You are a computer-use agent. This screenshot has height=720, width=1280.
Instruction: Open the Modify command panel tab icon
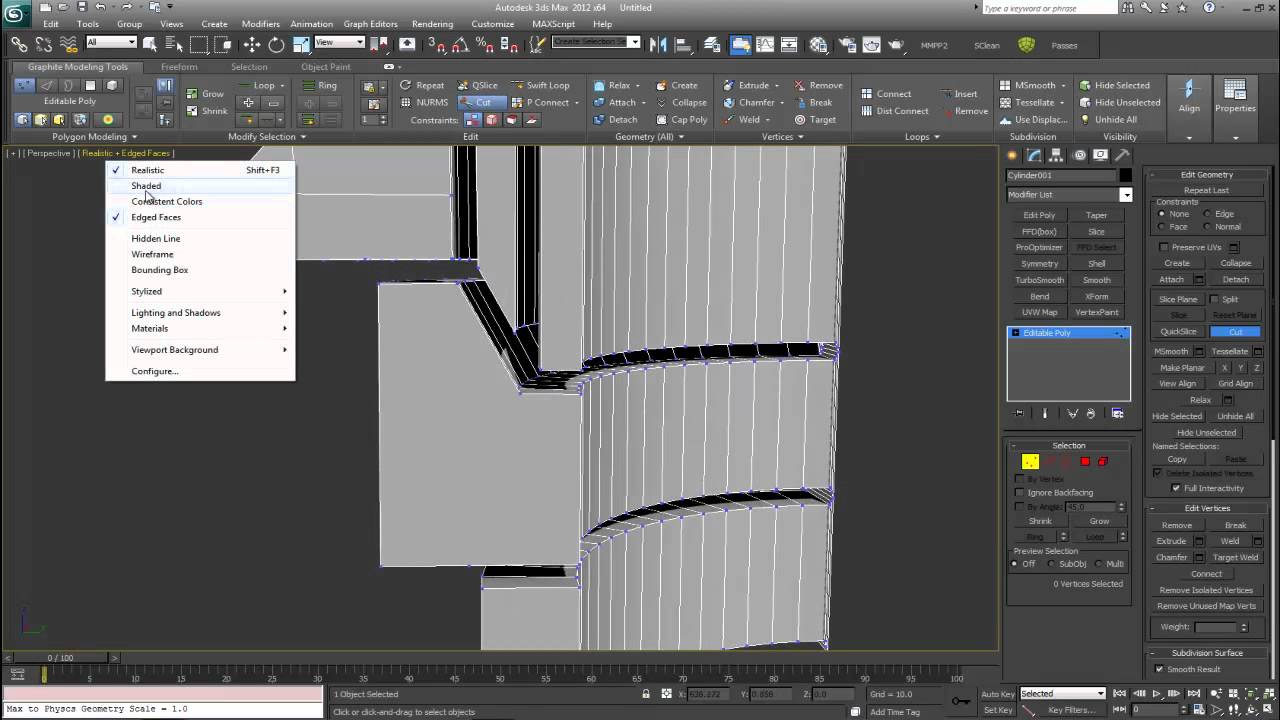click(1035, 155)
